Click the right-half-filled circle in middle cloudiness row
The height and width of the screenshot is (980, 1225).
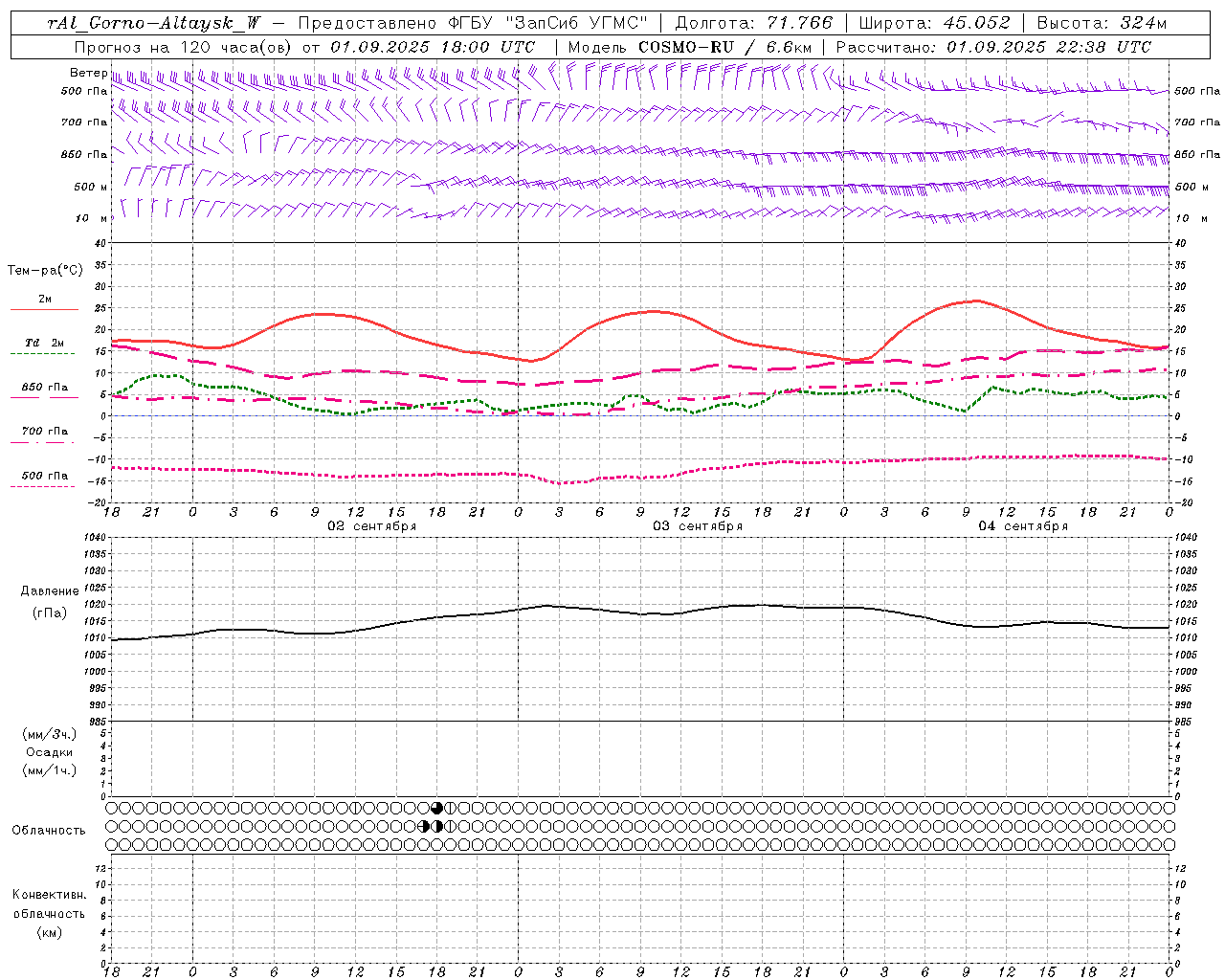pos(437,826)
